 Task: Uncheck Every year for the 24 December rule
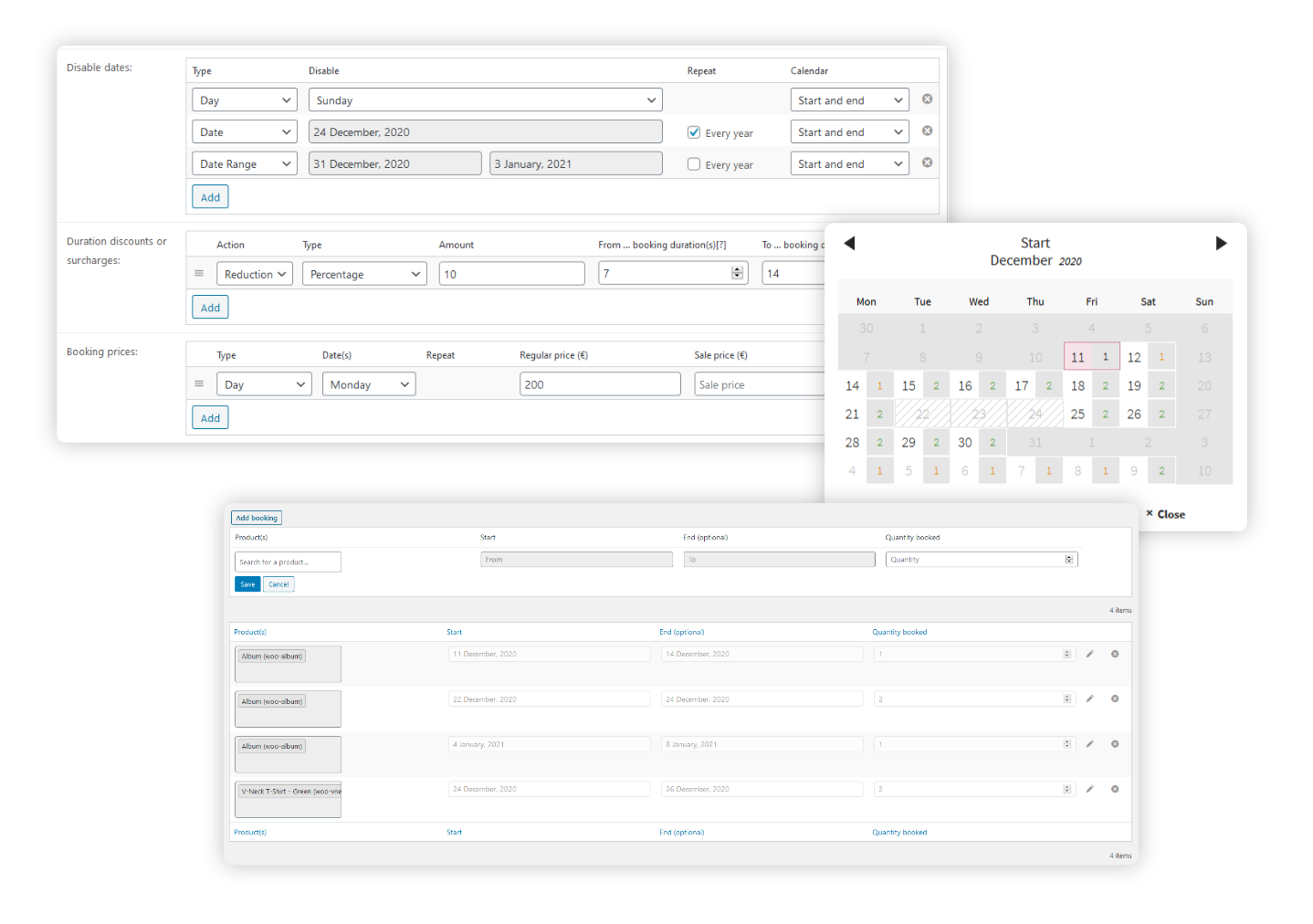point(694,131)
